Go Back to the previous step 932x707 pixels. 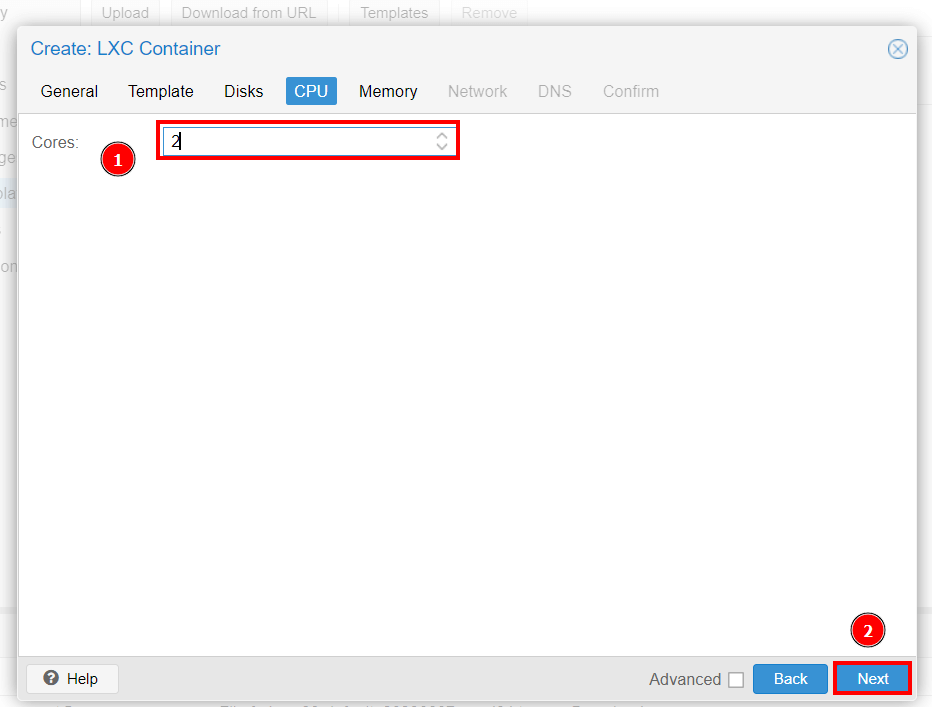point(790,679)
